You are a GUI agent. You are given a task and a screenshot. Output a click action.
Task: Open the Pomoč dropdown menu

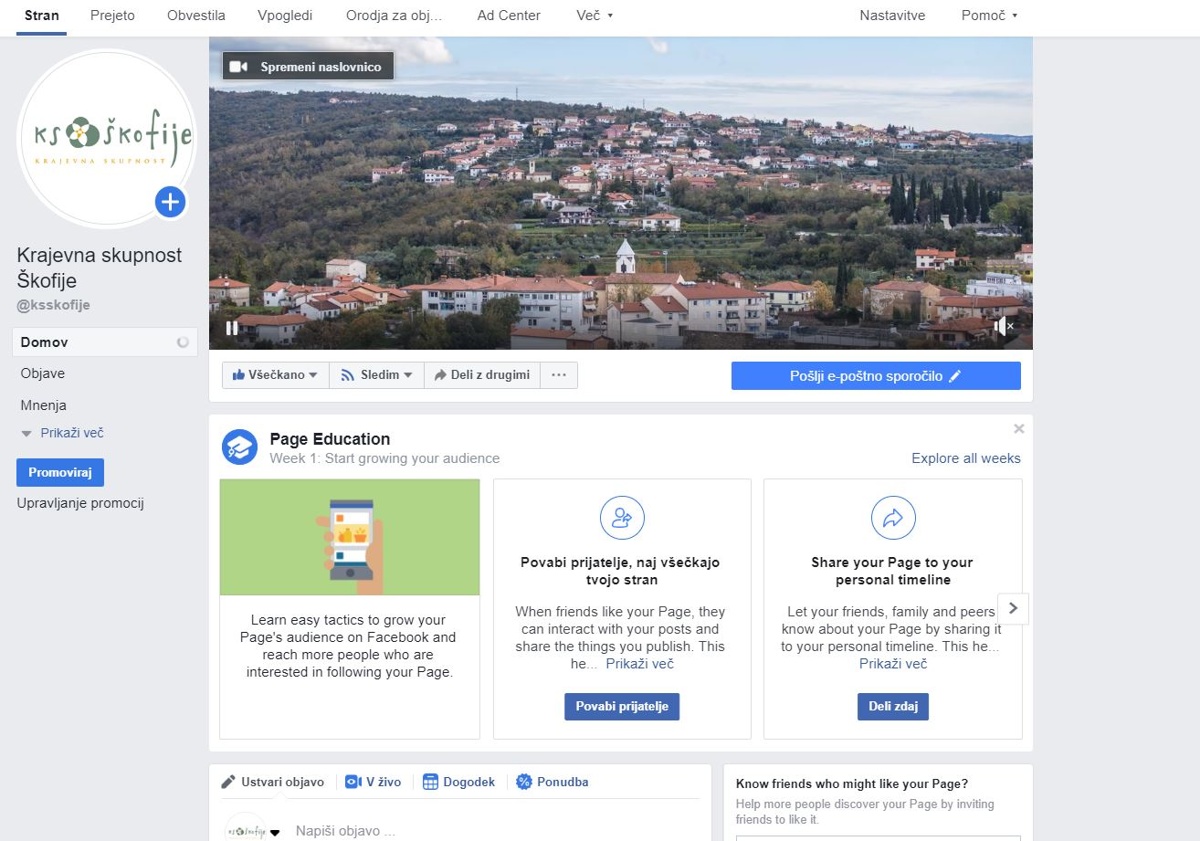point(989,16)
